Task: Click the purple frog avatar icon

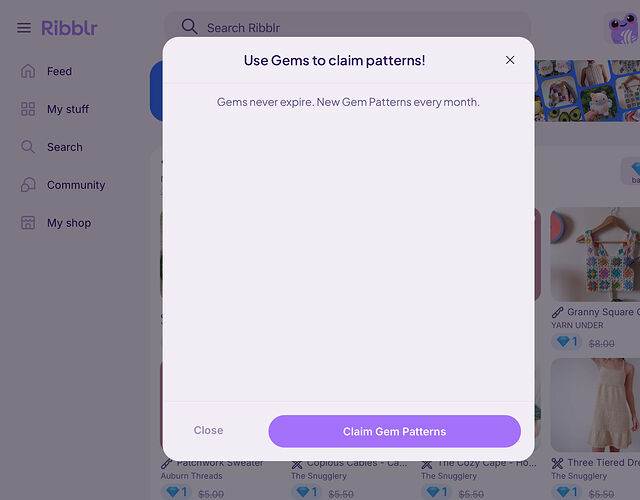Action: click(623, 28)
